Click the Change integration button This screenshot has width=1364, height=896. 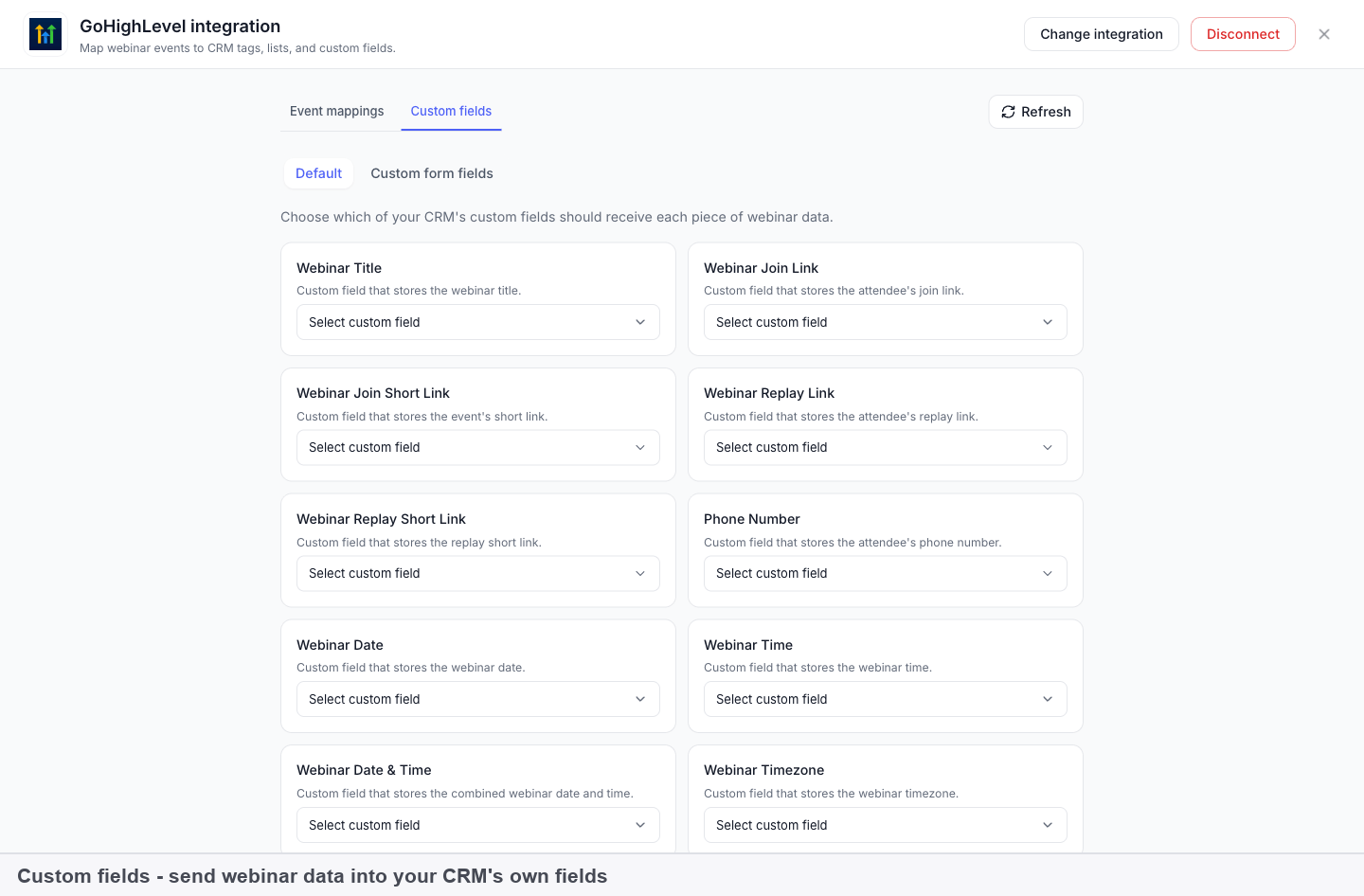click(x=1102, y=34)
